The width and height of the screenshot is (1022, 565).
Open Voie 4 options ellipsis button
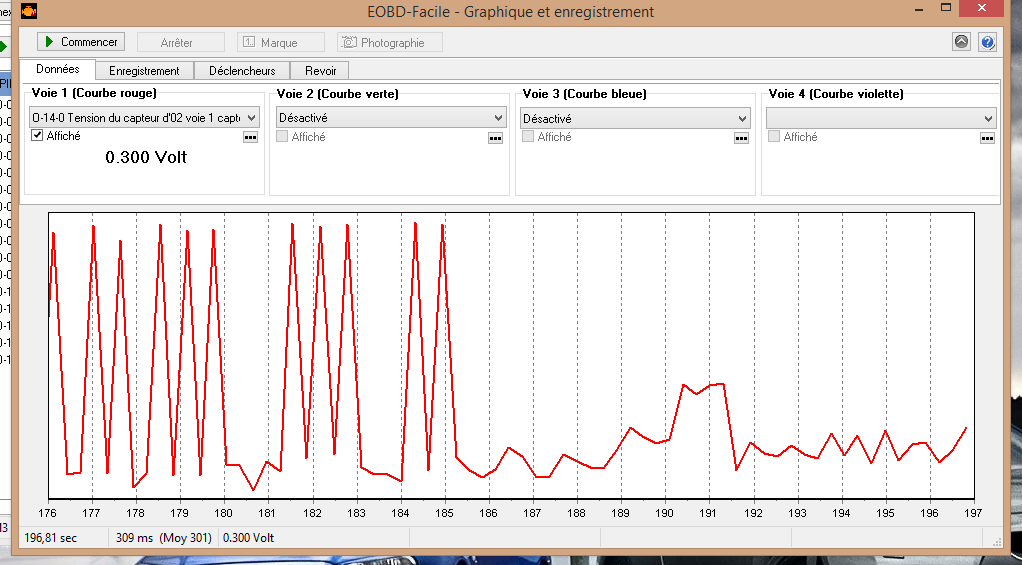click(x=987, y=138)
